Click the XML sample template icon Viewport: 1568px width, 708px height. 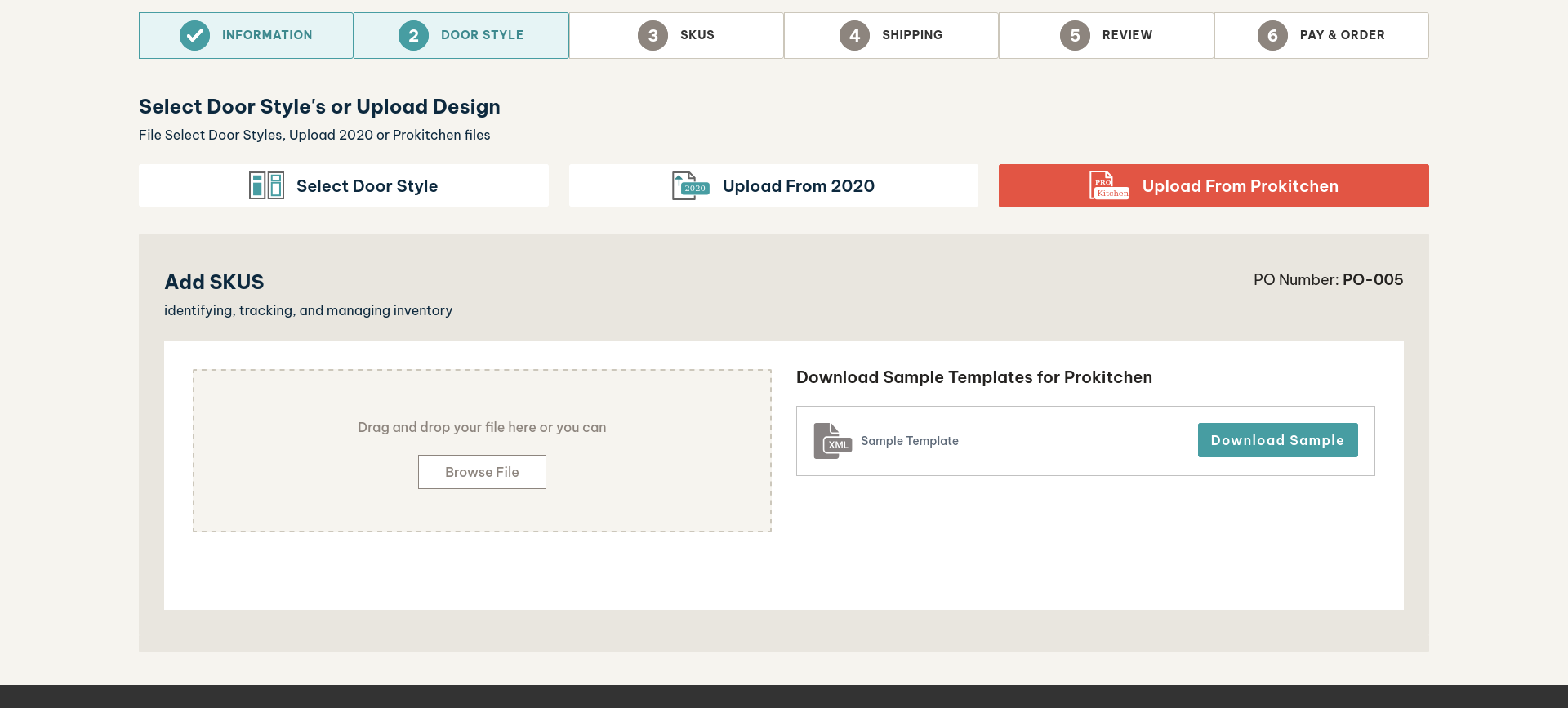pos(832,441)
